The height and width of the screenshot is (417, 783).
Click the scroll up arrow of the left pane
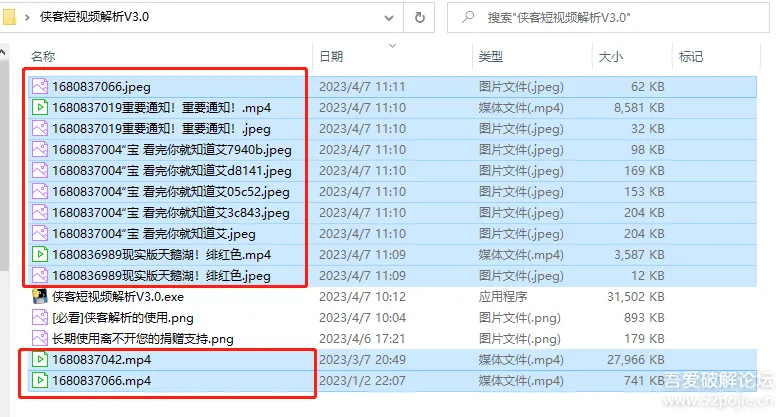[3, 51]
